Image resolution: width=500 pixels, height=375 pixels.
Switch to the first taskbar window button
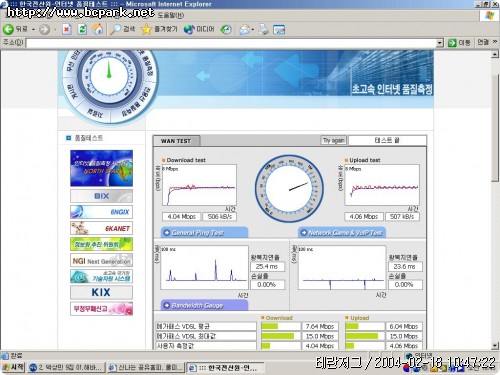[x=66, y=367]
